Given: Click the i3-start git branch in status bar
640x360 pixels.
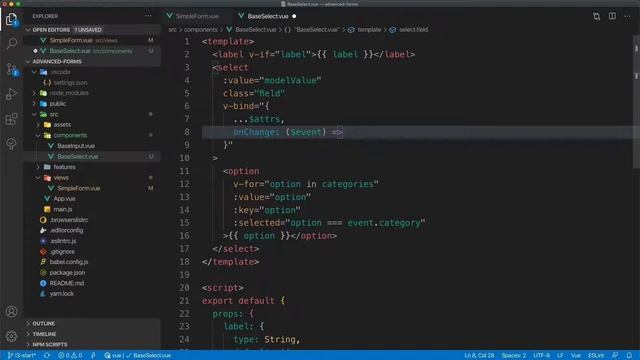Looking at the screenshot, I should (x=22, y=356).
